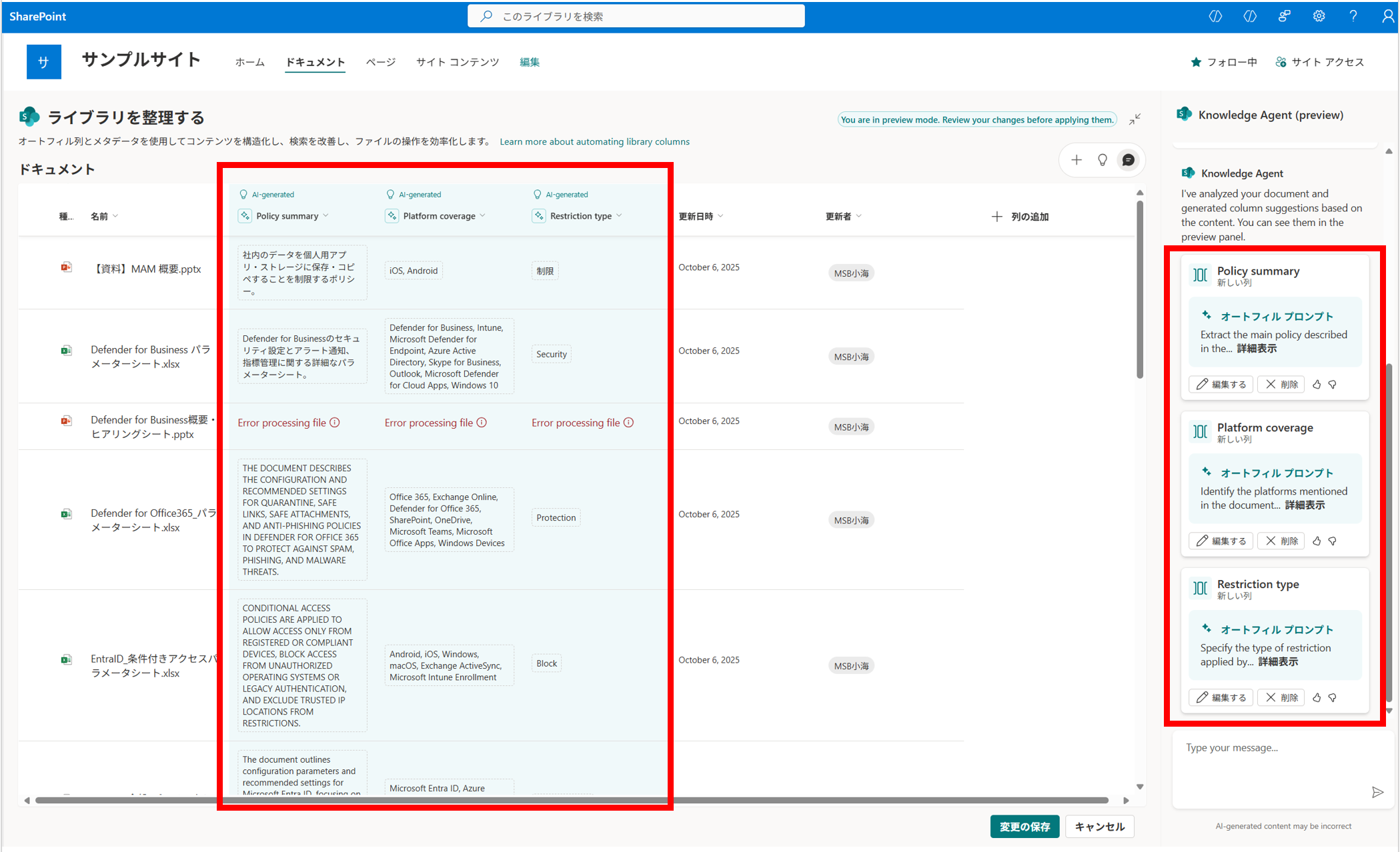Thumbs down the Platform coverage suggestion

pos(1333,541)
